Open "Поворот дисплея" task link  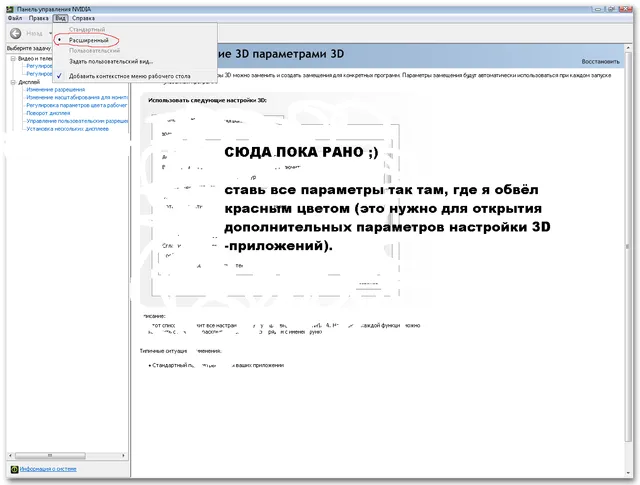(x=50, y=113)
